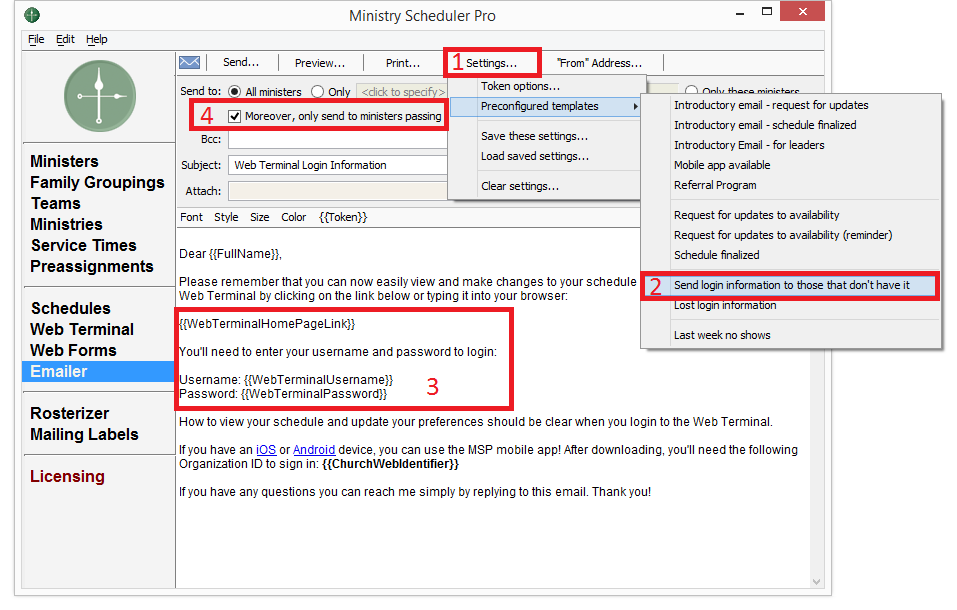Open the File menu
Screen dimensions: 957x610
click(x=36, y=40)
